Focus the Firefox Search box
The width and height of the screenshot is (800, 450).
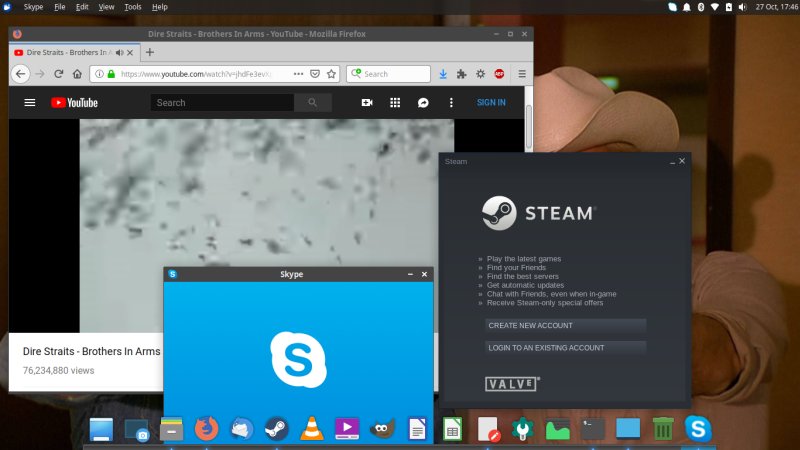(388, 74)
